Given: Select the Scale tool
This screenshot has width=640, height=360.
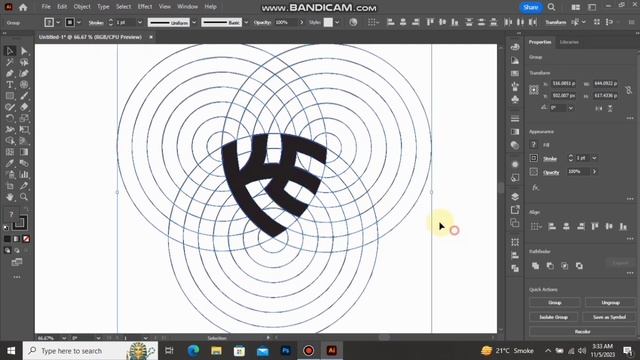Looking at the screenshot, I should (x=24, y=118).
